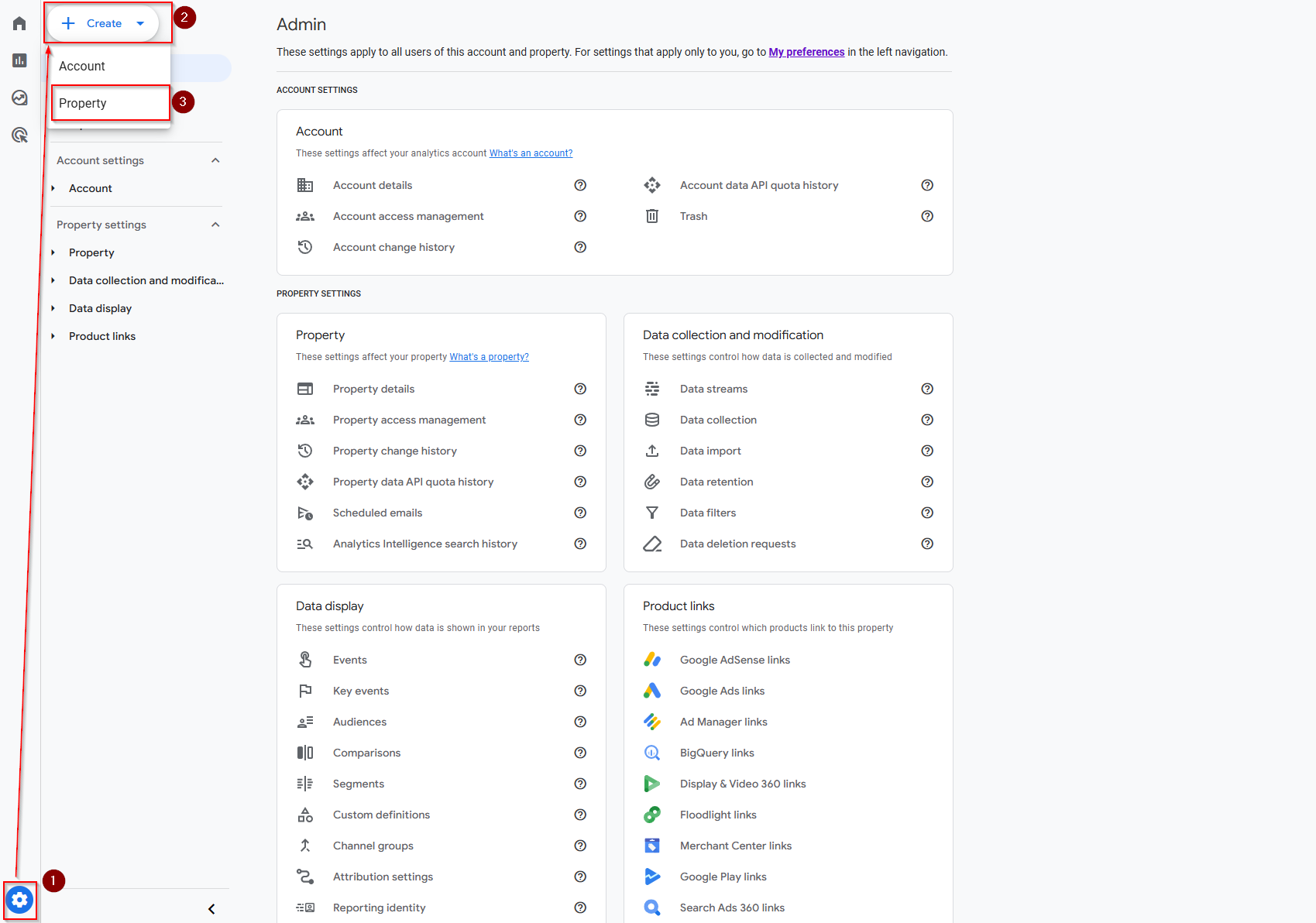Viewport: 1316px width, 923px height.
Task: Collapse the Property settings section
Action: [215, 225]
